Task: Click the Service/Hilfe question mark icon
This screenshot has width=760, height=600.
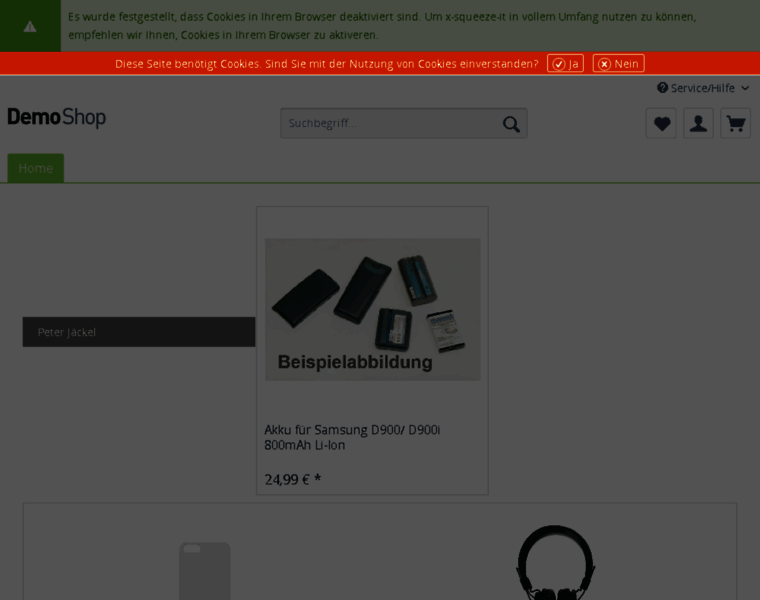Action: pyautogui.click(x=663, y=88)
